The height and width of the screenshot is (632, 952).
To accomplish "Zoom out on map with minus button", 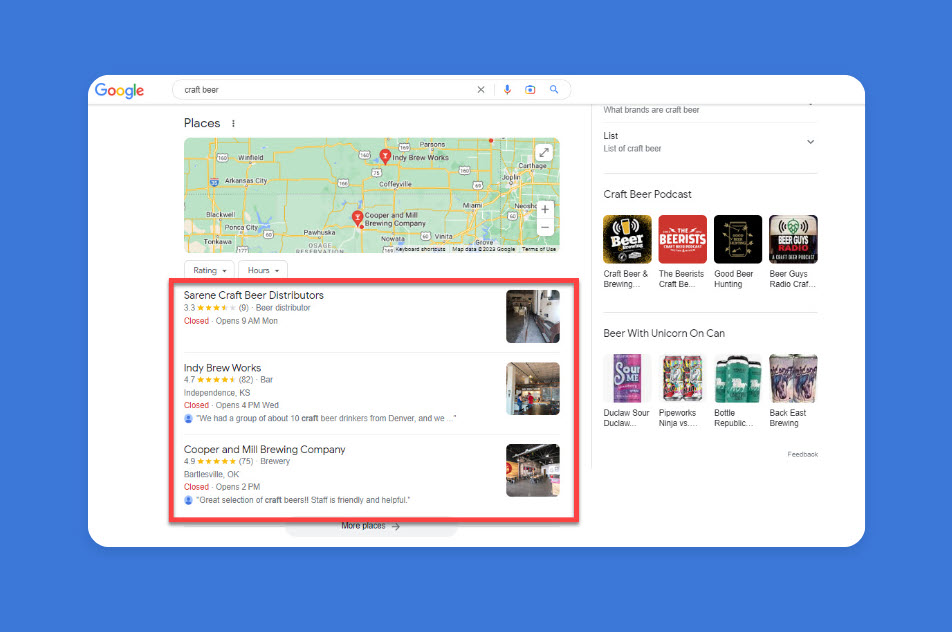I will pos(545,228).
